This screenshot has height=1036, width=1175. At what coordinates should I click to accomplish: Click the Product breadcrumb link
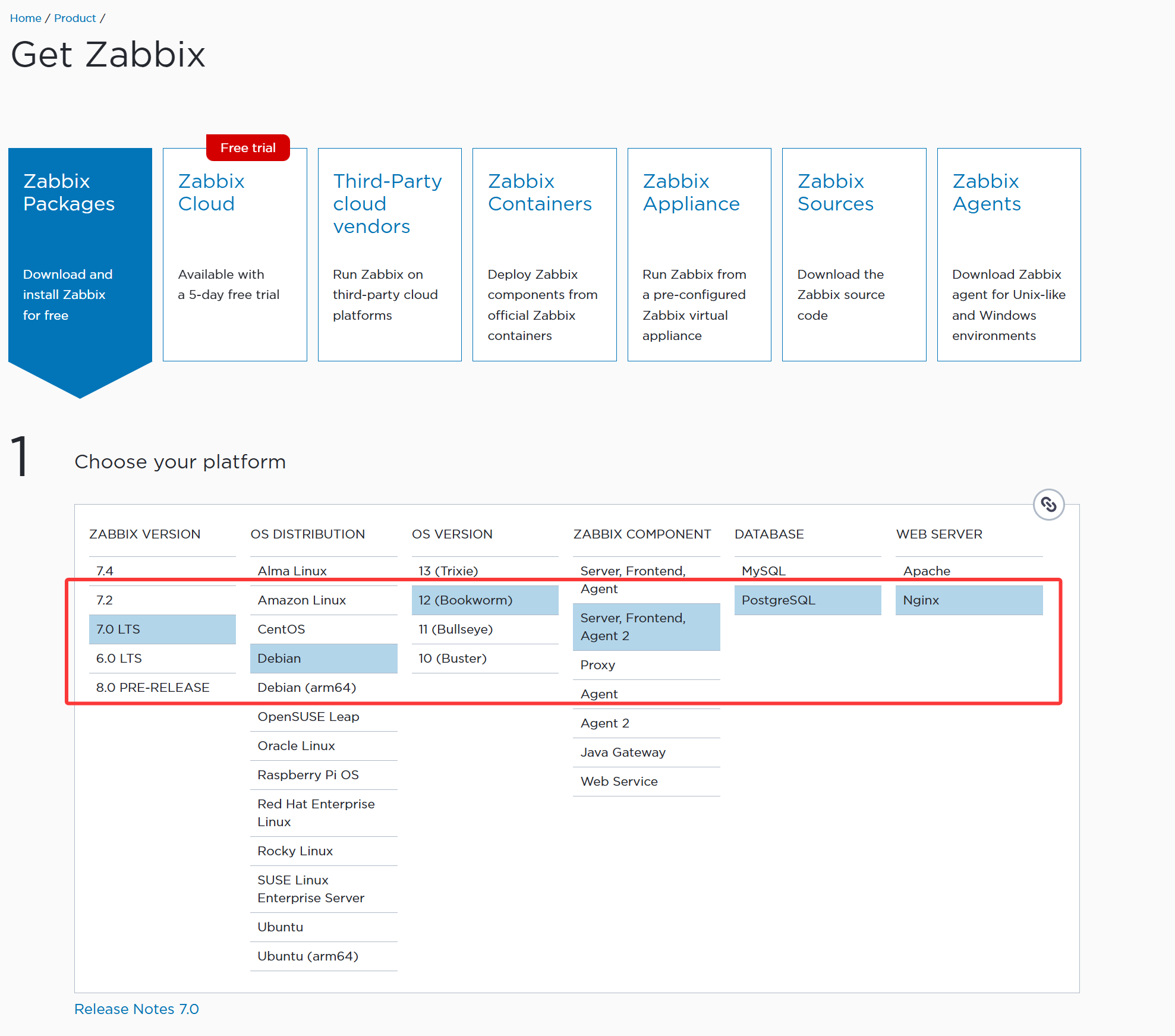tap(75, 18)
